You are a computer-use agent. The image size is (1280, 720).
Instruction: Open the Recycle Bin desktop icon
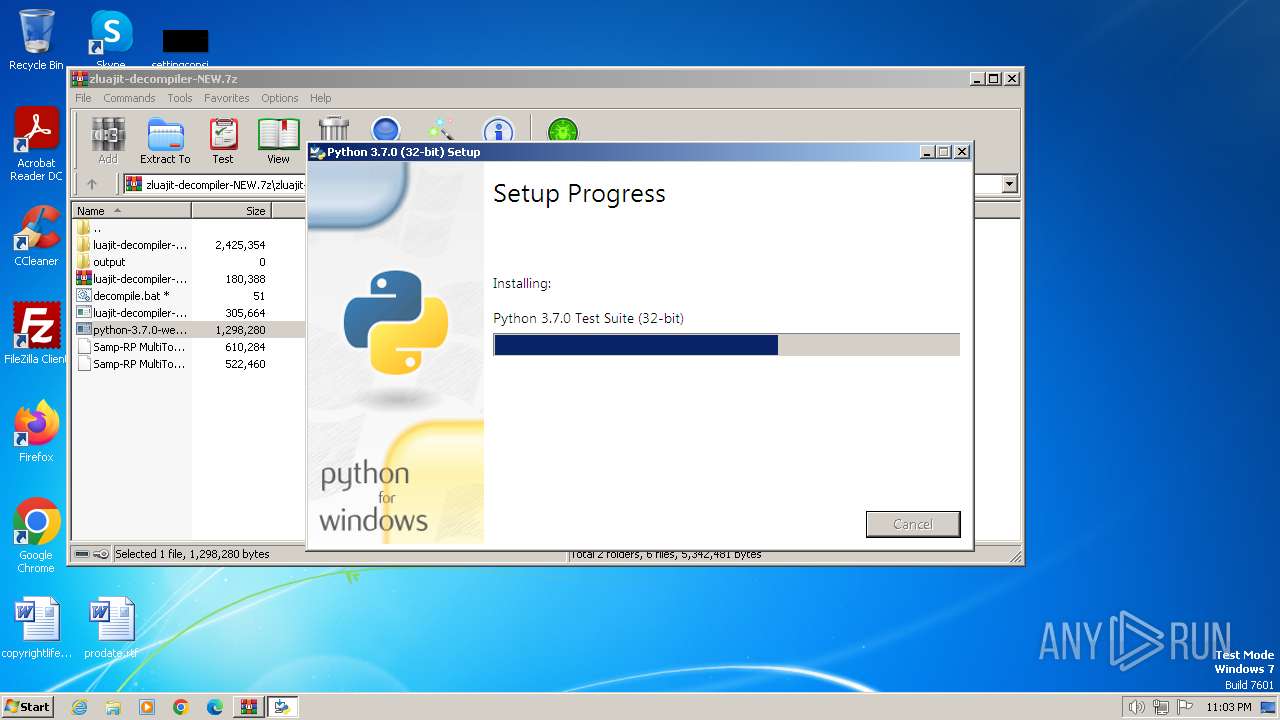(36, 40)
